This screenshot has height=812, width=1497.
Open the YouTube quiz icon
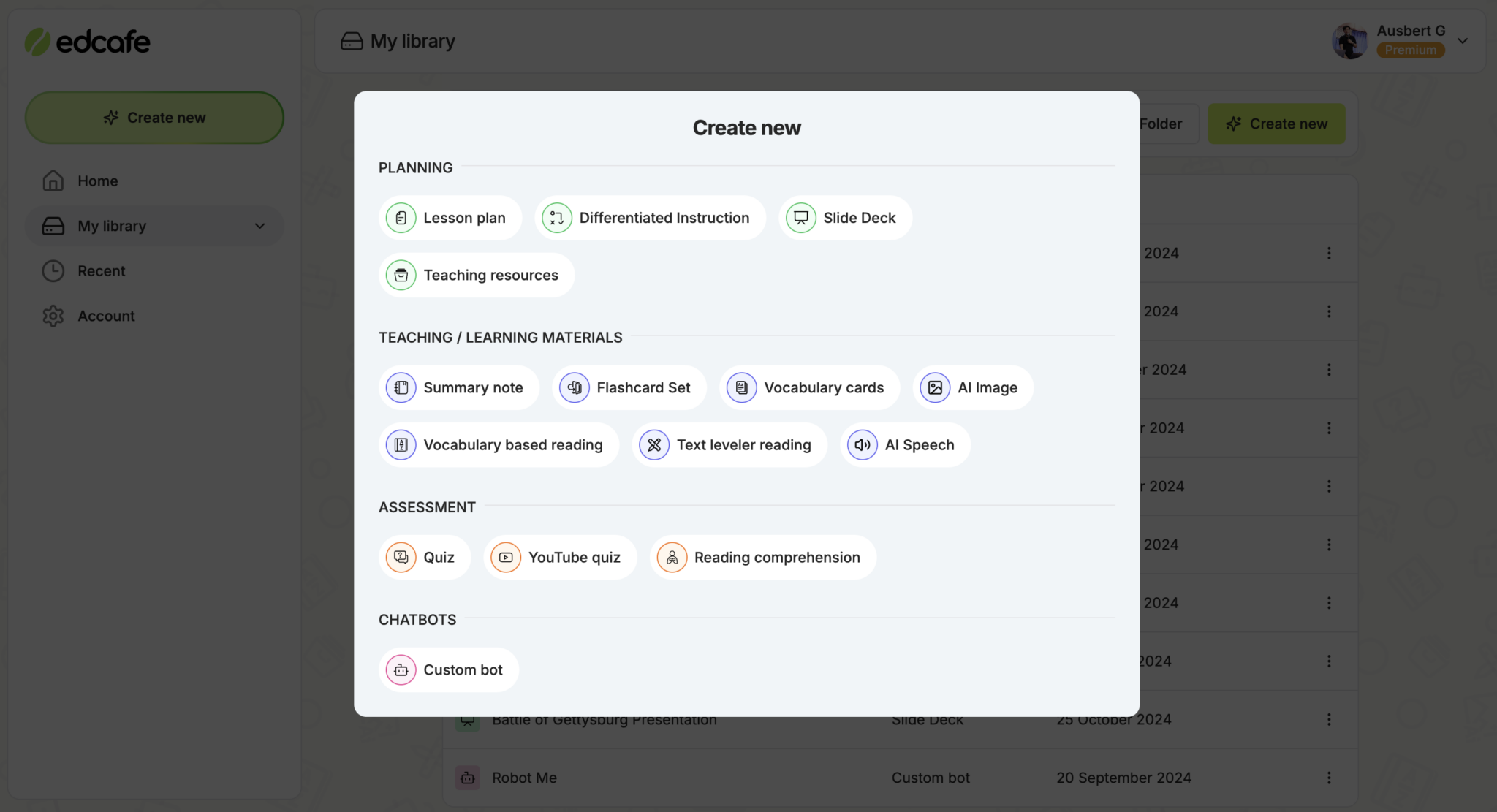click(506, 557)
